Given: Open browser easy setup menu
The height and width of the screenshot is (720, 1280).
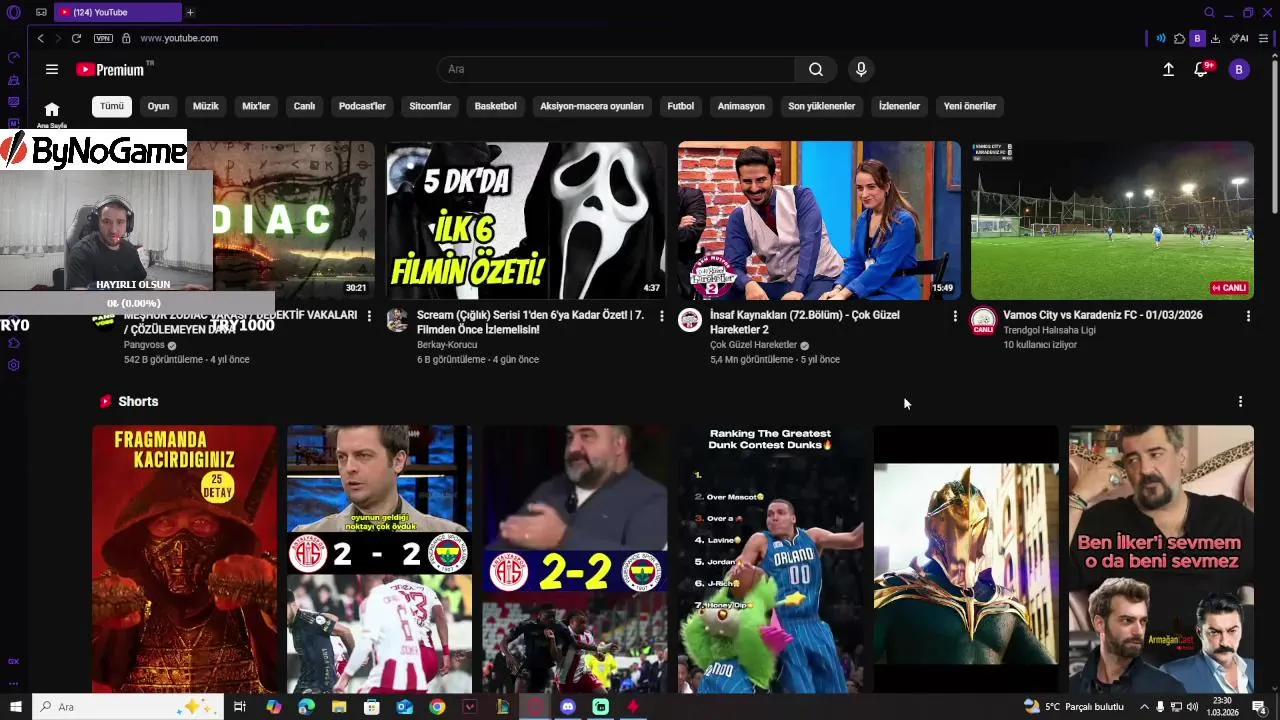Looking at the screenshot, I should 1264,38.
